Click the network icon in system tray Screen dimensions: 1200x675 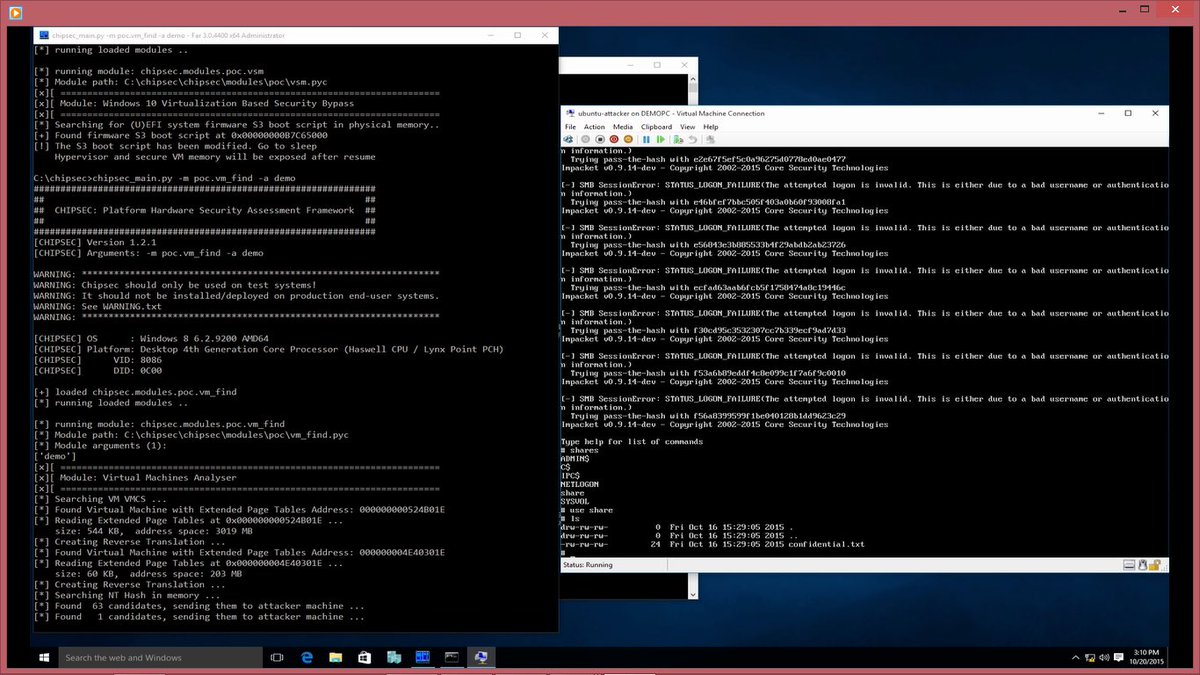pyautogui.click(x=1090, y=657)
